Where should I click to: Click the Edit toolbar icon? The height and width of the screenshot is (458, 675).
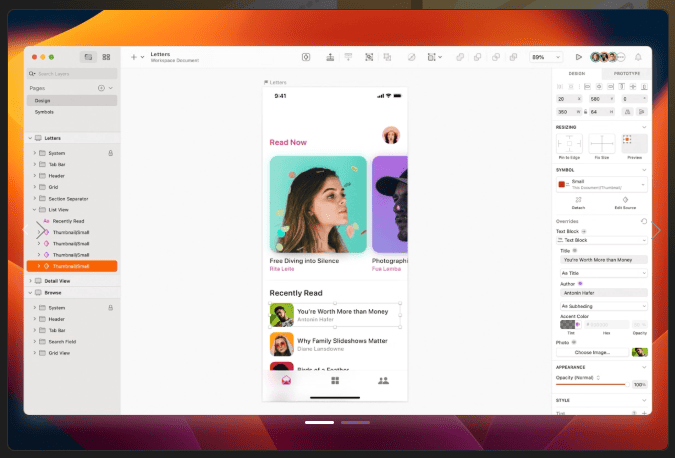coord(412,57)
